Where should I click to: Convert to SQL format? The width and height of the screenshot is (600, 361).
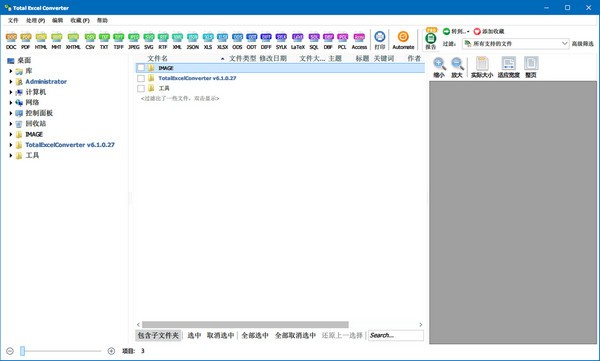tap(314, 41)
